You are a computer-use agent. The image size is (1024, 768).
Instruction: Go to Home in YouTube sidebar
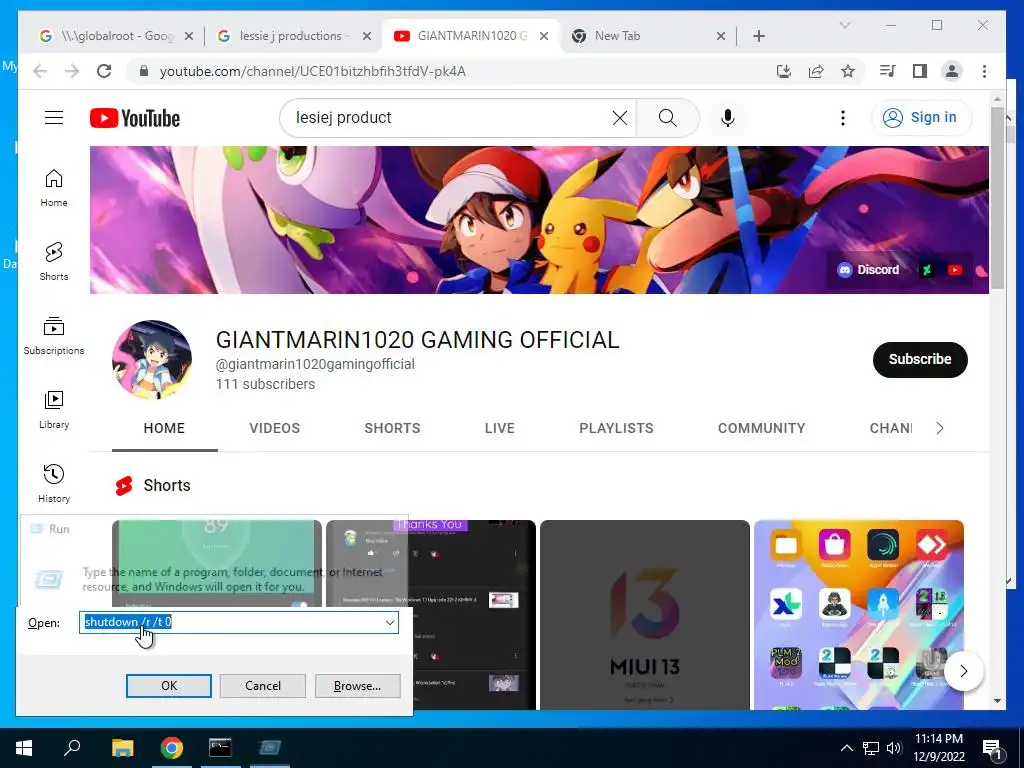(x=54, y=188)
